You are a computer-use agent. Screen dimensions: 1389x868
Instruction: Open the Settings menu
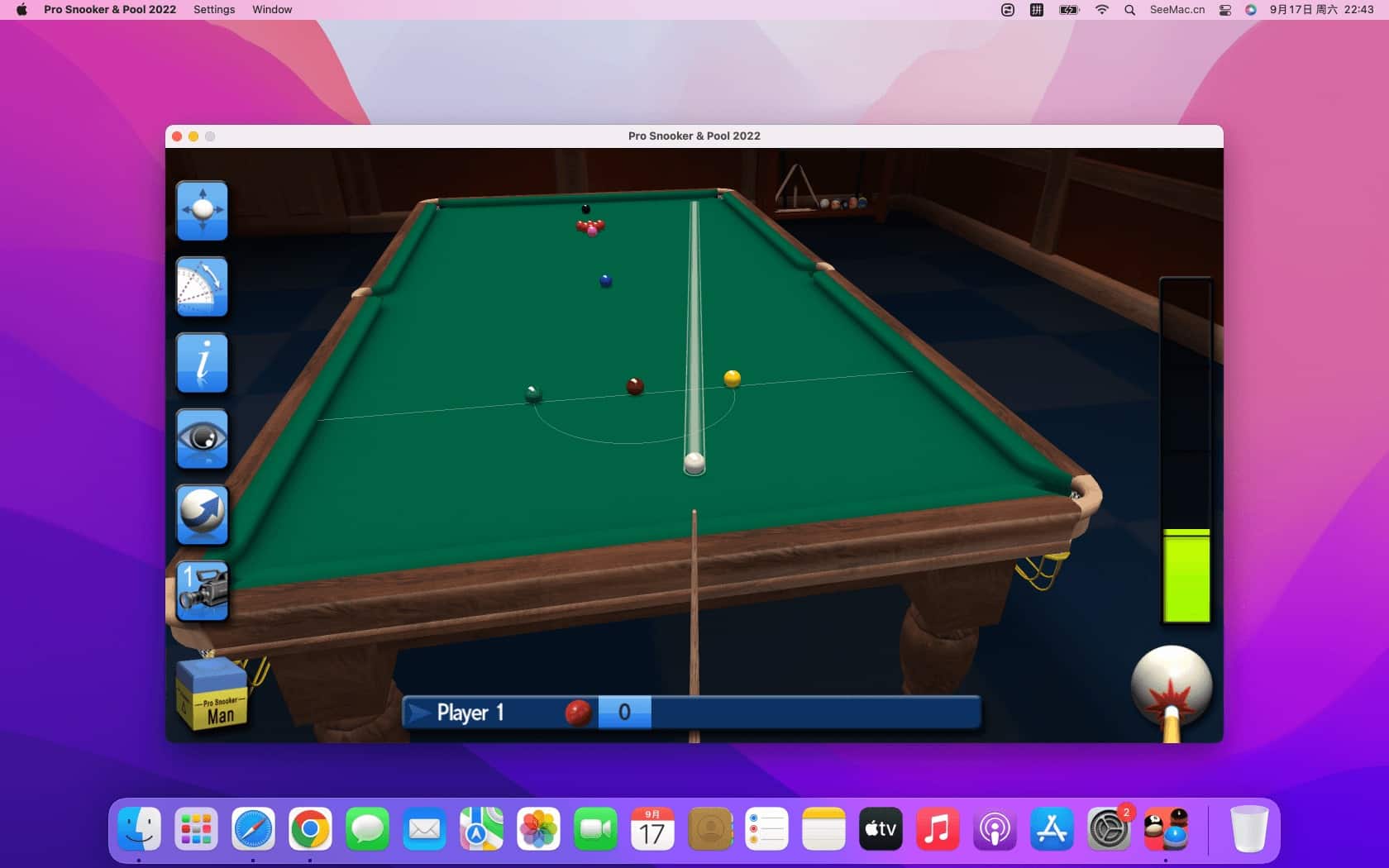[214, 10]
